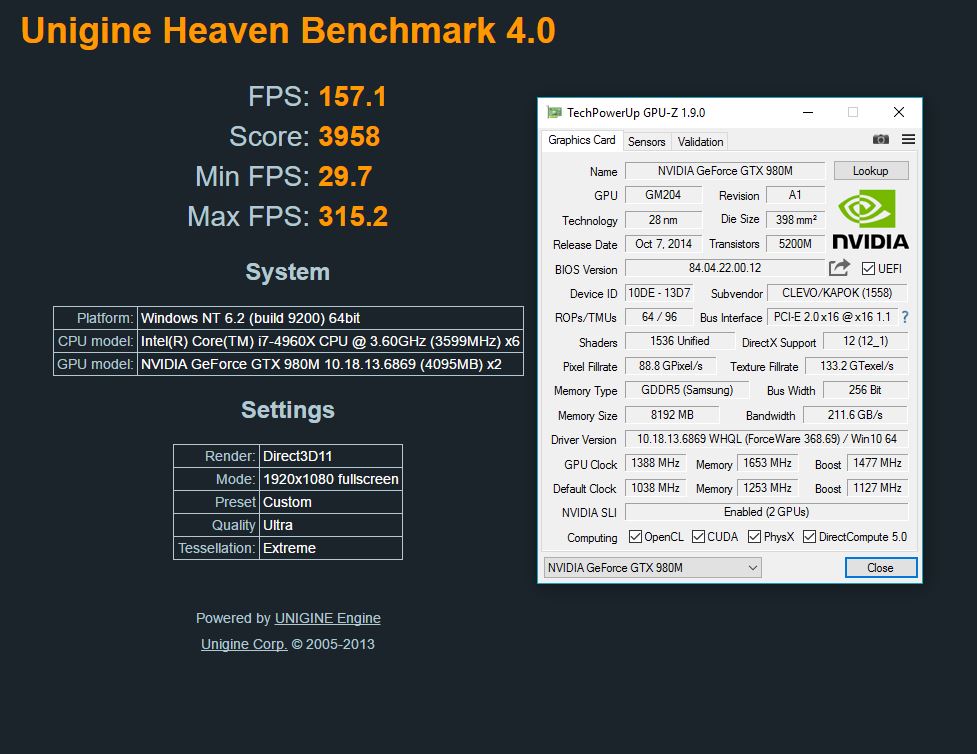This screenshot has height=754, width=977.
Task: Toggle the DirectCompute 5.0 checkbox
Action: pyautogui.click(x=809, y=537)
